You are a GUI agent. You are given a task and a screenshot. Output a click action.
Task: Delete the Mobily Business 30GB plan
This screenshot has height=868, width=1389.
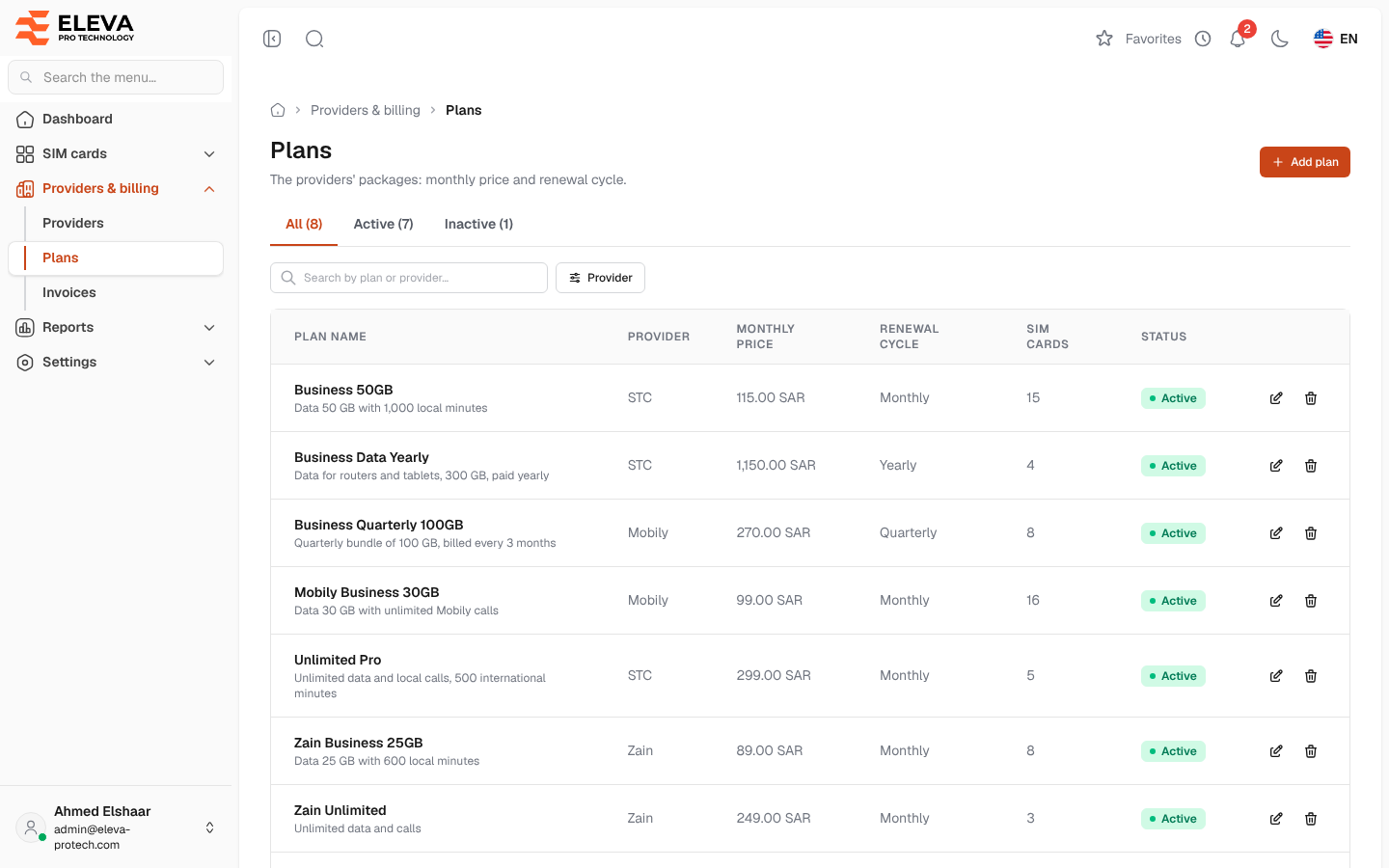1311,601
